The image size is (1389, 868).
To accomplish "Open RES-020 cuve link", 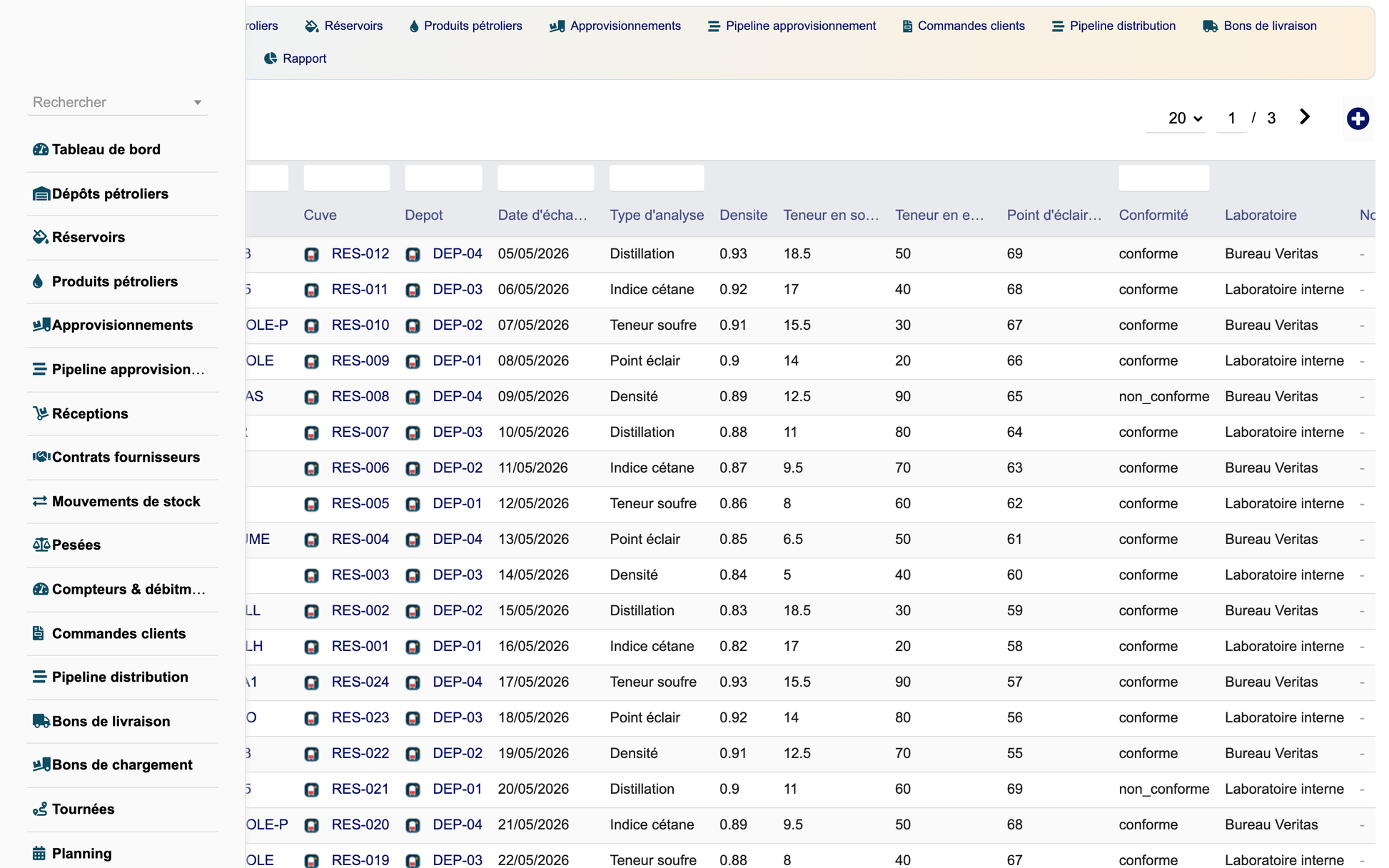I will coord(360,824).
